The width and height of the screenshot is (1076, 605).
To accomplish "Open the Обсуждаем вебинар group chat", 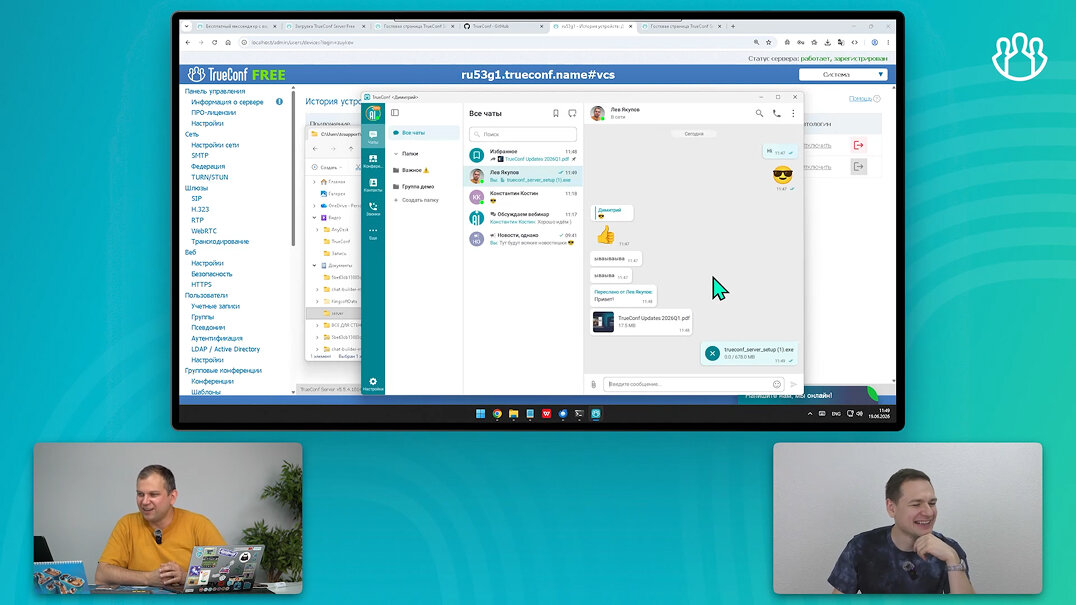I will tap(524, 218).
